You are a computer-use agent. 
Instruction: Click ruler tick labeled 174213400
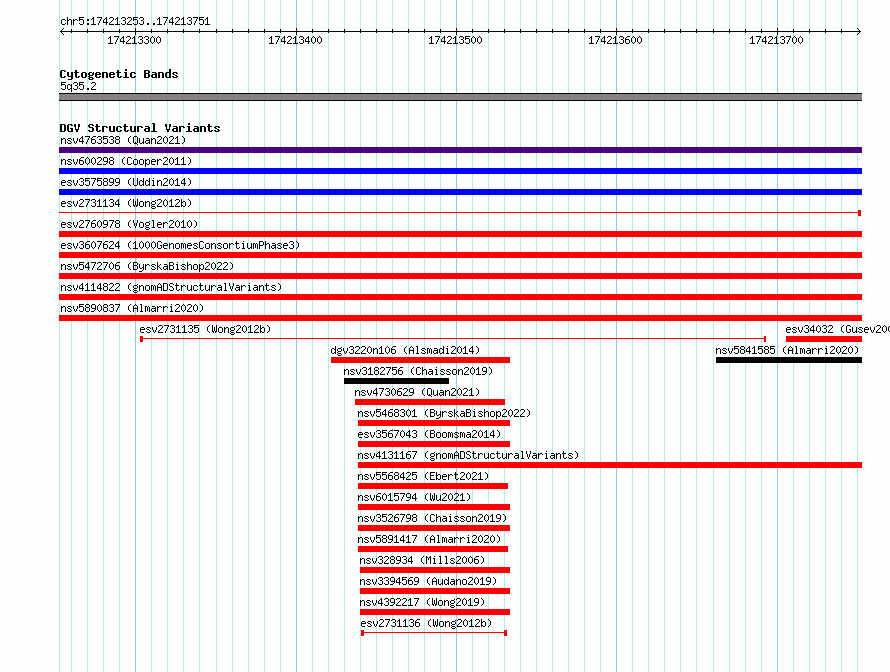(x=295, y=40)
